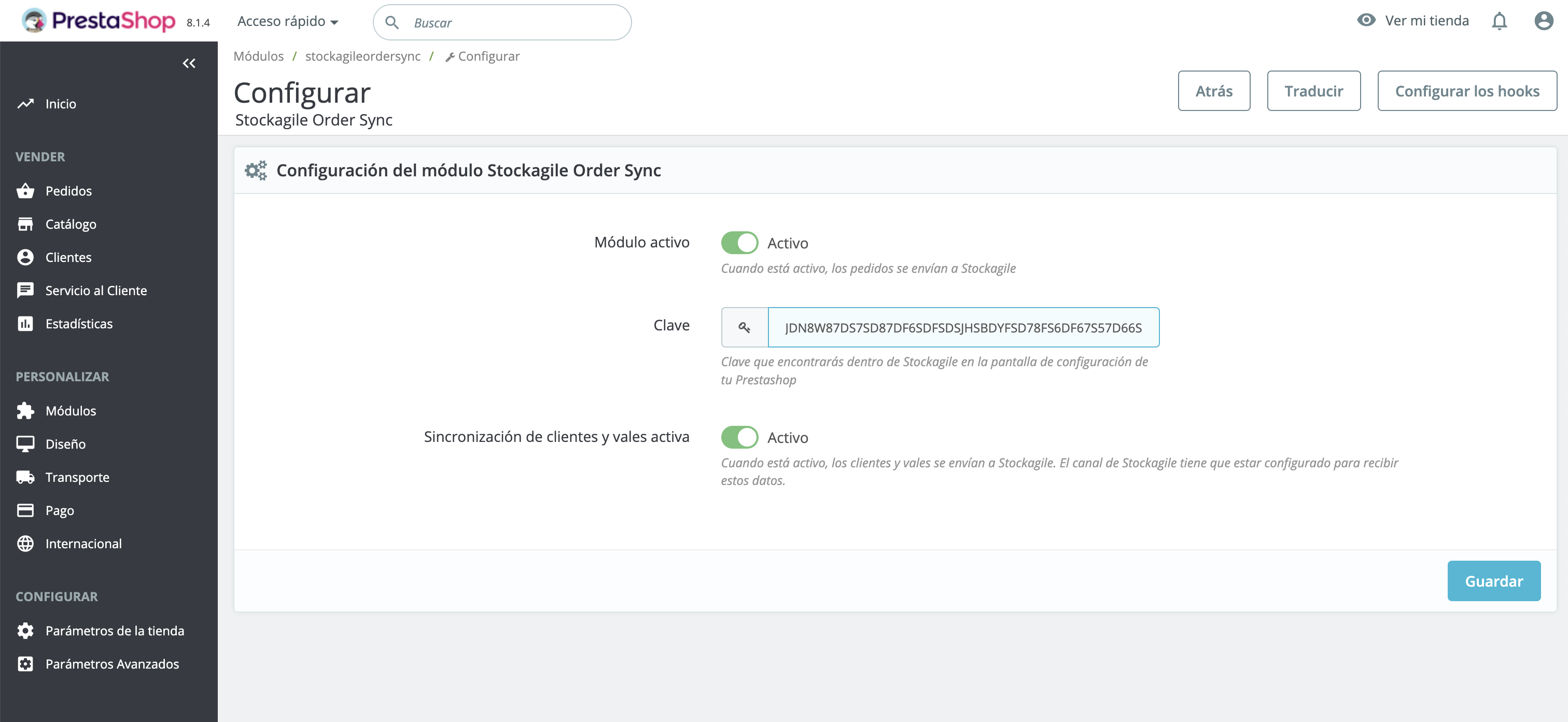Open the Acceso rápido dropdown
Viewport: 1568px width, 722px height.
coord(287,21)
